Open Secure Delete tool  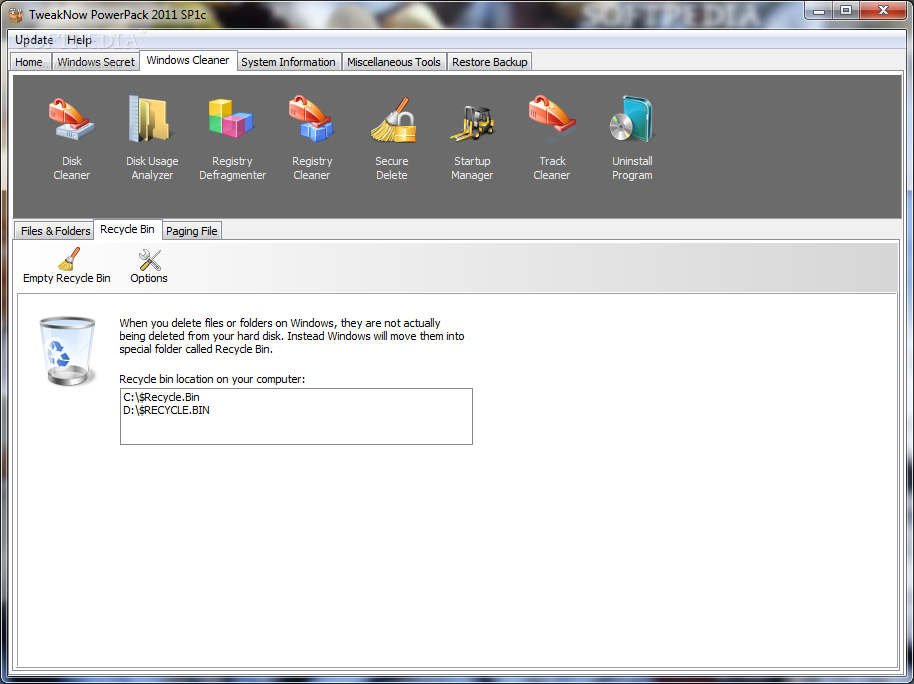pyautogui.click(x=392, y=139)
